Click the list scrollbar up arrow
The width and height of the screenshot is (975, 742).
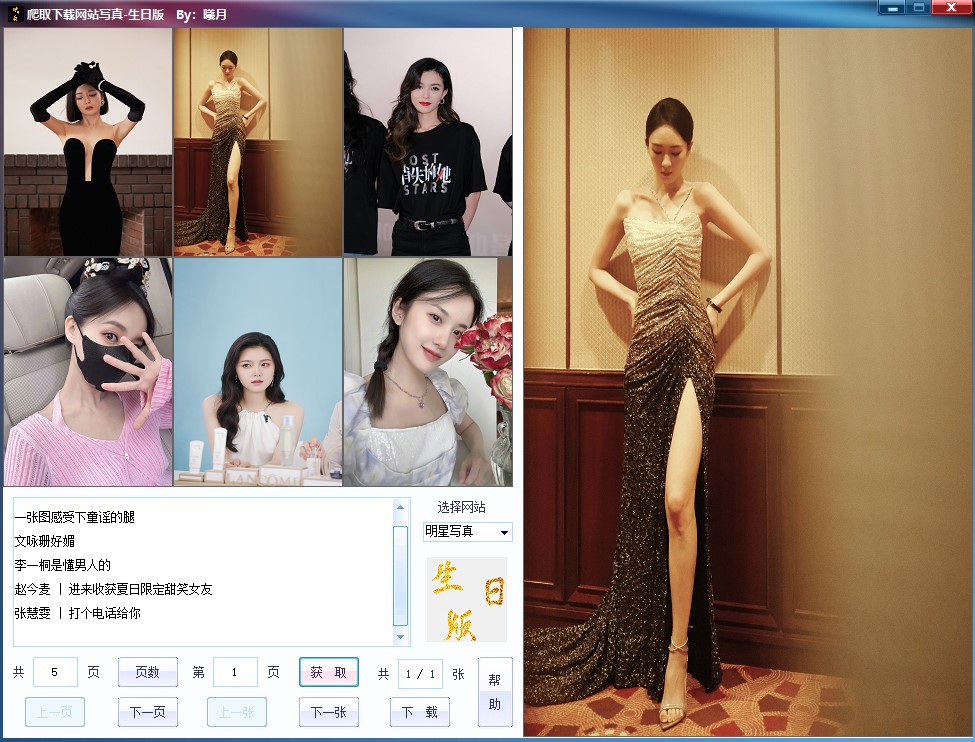click(x=401, y=507)
